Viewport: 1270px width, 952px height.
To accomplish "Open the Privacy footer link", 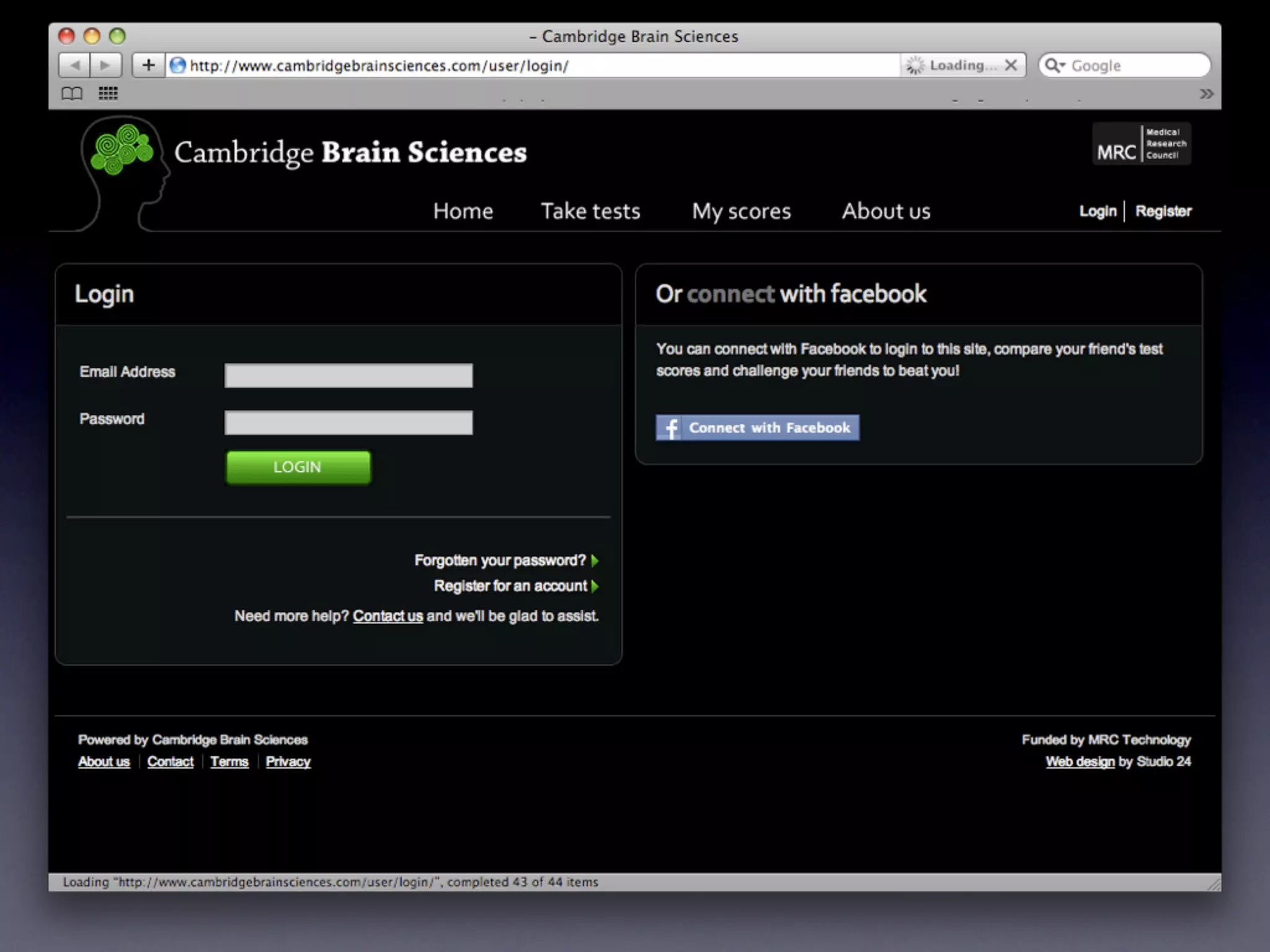I will tap(288, 762).
